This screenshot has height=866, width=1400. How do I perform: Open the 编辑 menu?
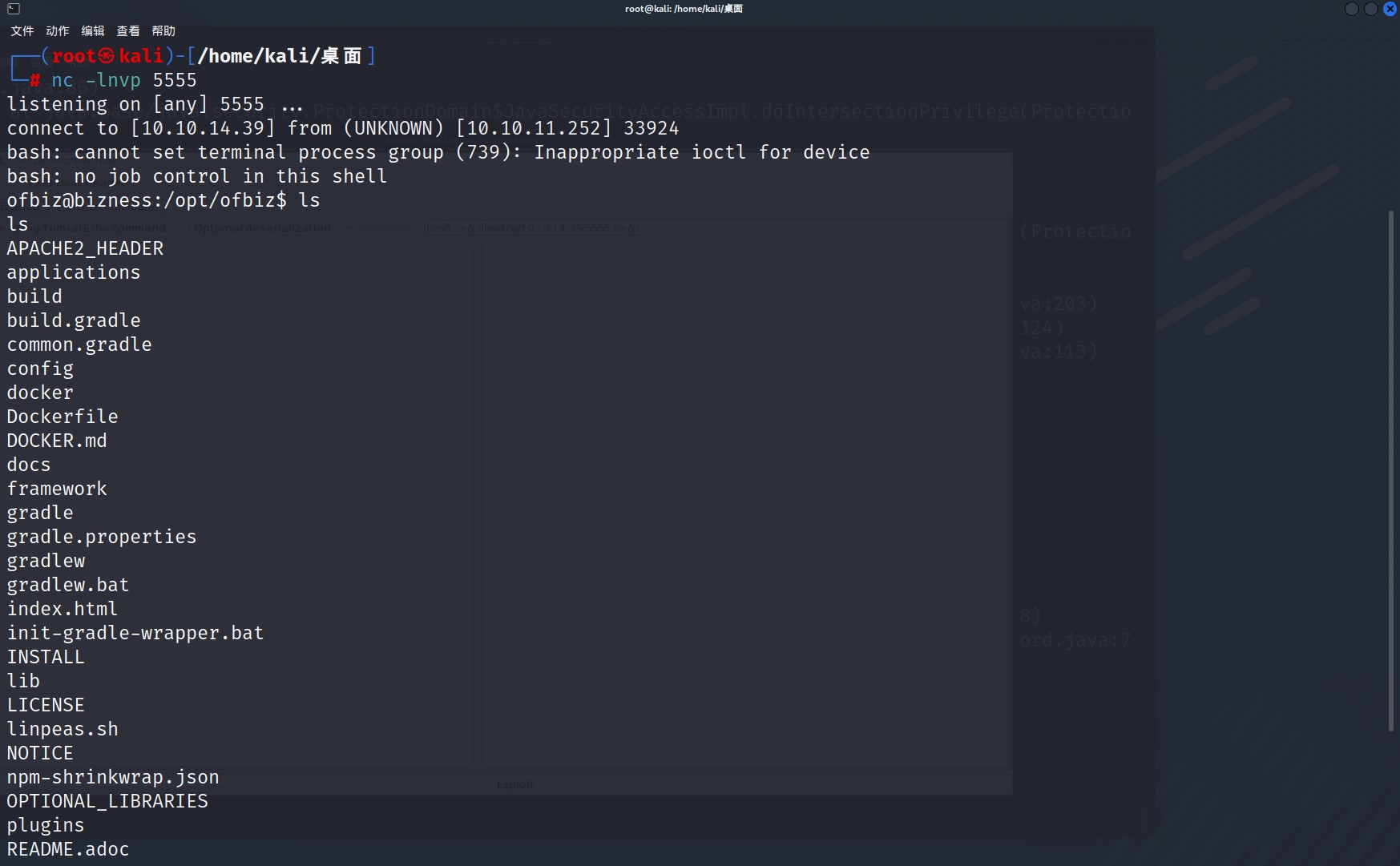pyautogui.click(x=93, y=30)
